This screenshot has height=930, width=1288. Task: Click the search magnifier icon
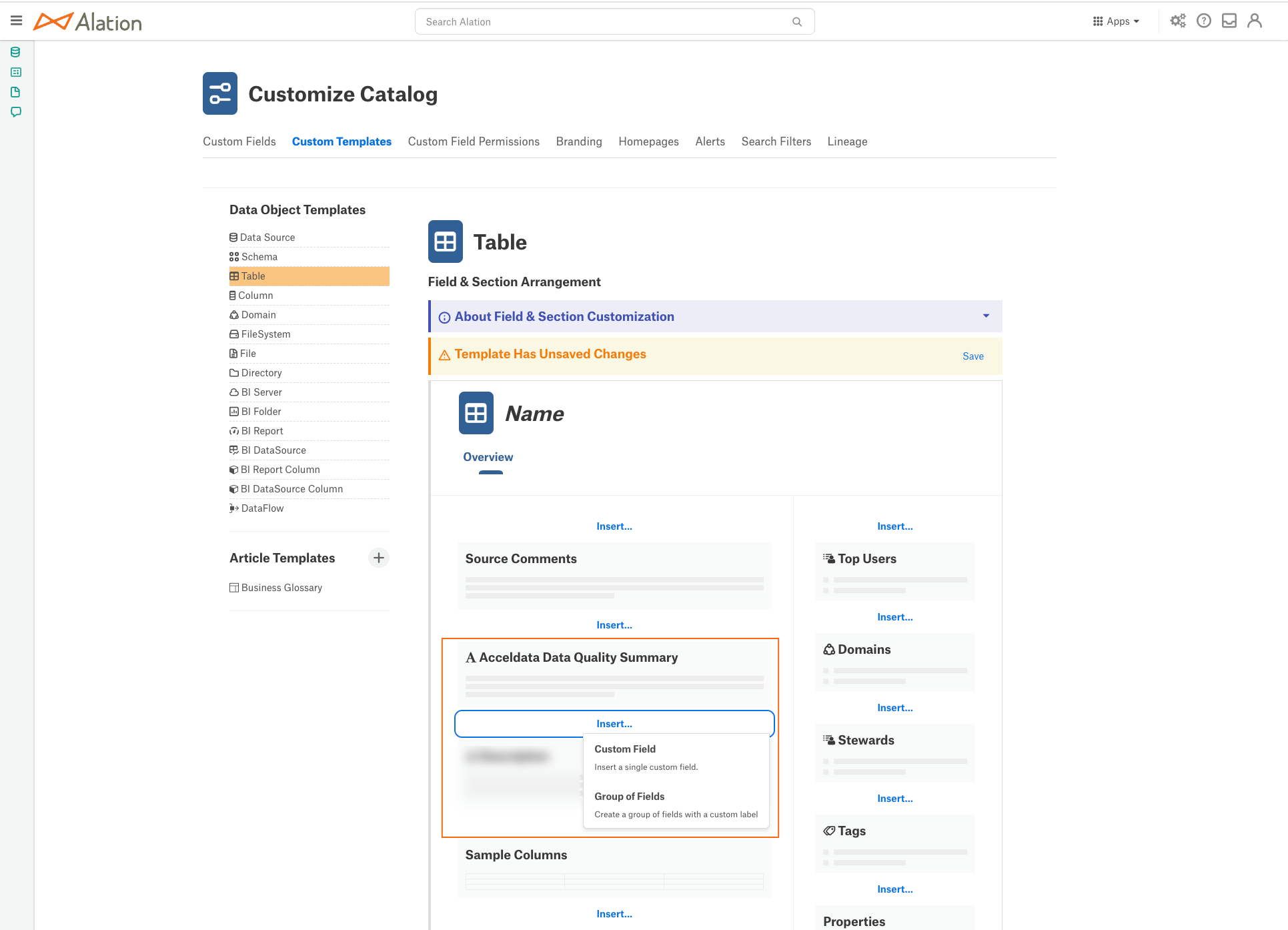(797, 22)
